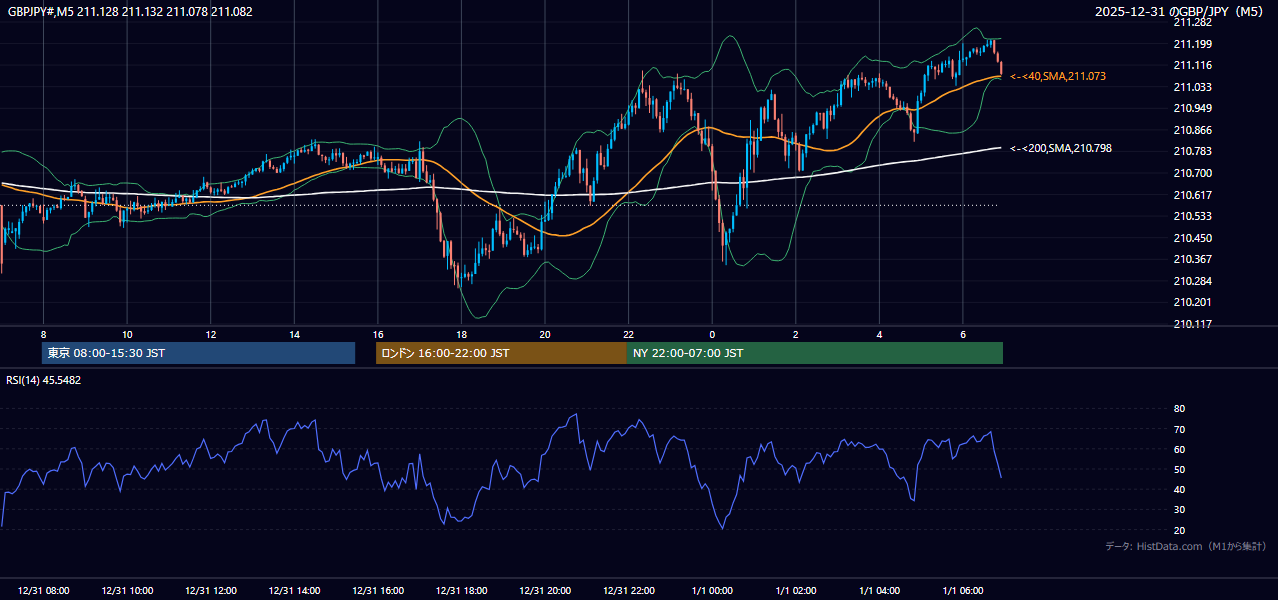This screenshot has height=600, width=1278.
Task: Click the NY 22:00-07:00 JST session bar
Action: pos(815,353)
